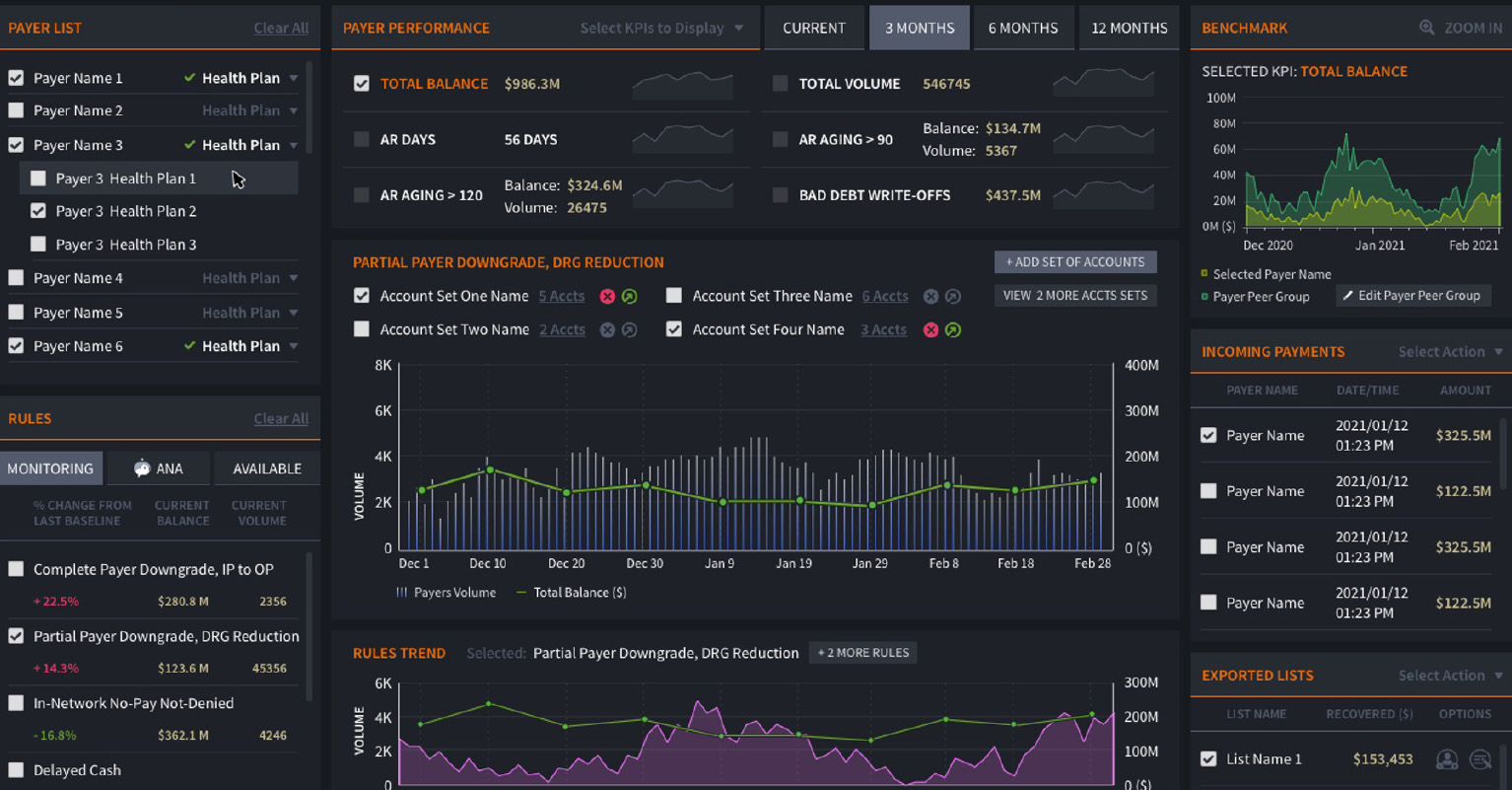This screenshot has width=1512, height=790.
Task: Click the green arrow icon for Account Set Four
Action: pos(953,329)
